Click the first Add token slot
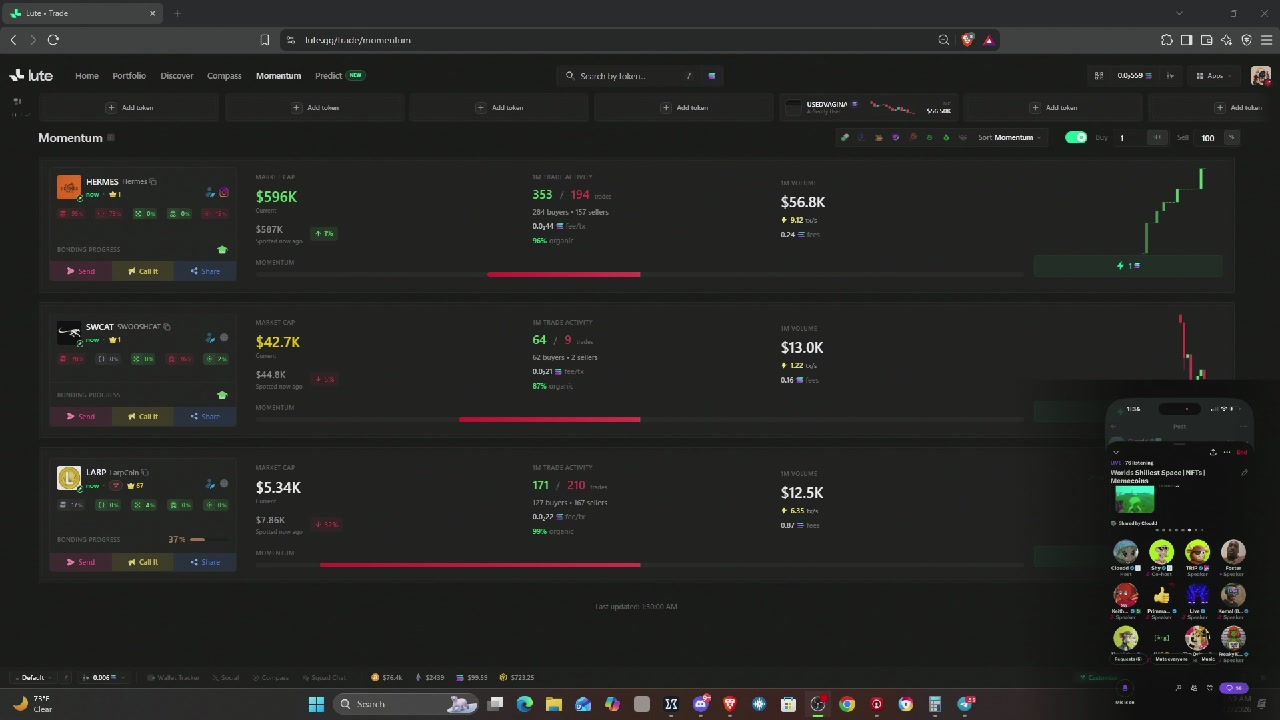 [x=131, y=108]
